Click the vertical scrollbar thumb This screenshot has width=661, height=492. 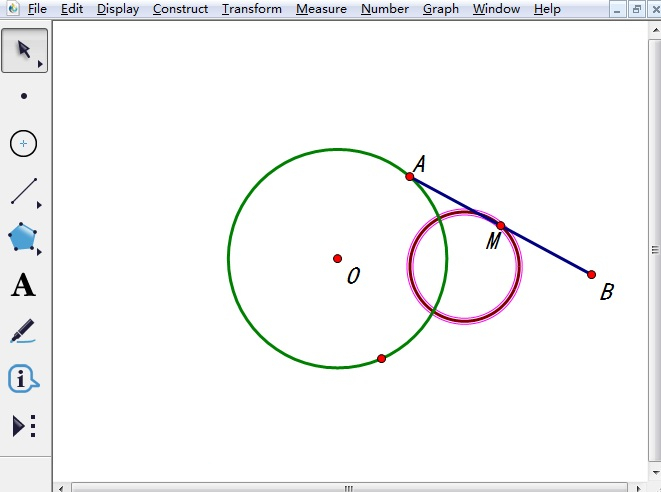[655, 250]
